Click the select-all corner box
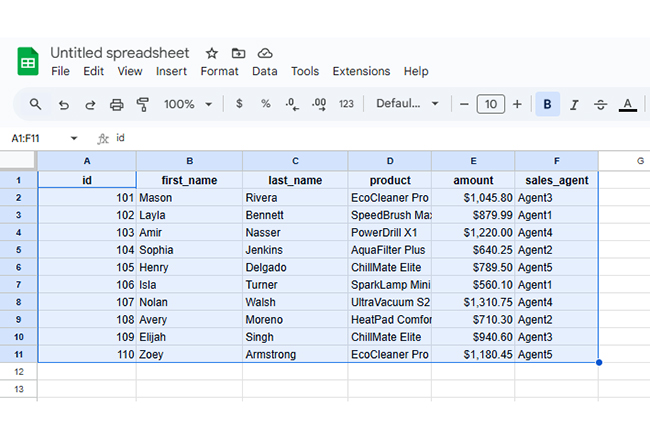Image resolution: width=650 pixels, height=439 pixels. (x=17, y=160)
